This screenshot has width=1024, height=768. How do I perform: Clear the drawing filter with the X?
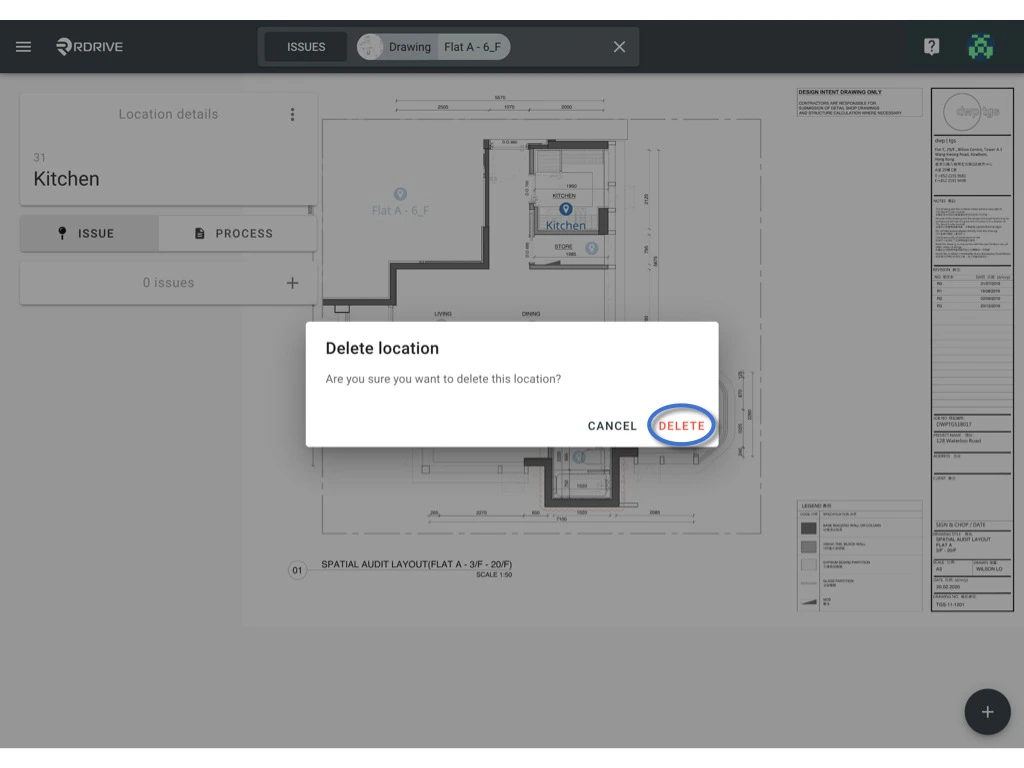(x=618, y=46)
